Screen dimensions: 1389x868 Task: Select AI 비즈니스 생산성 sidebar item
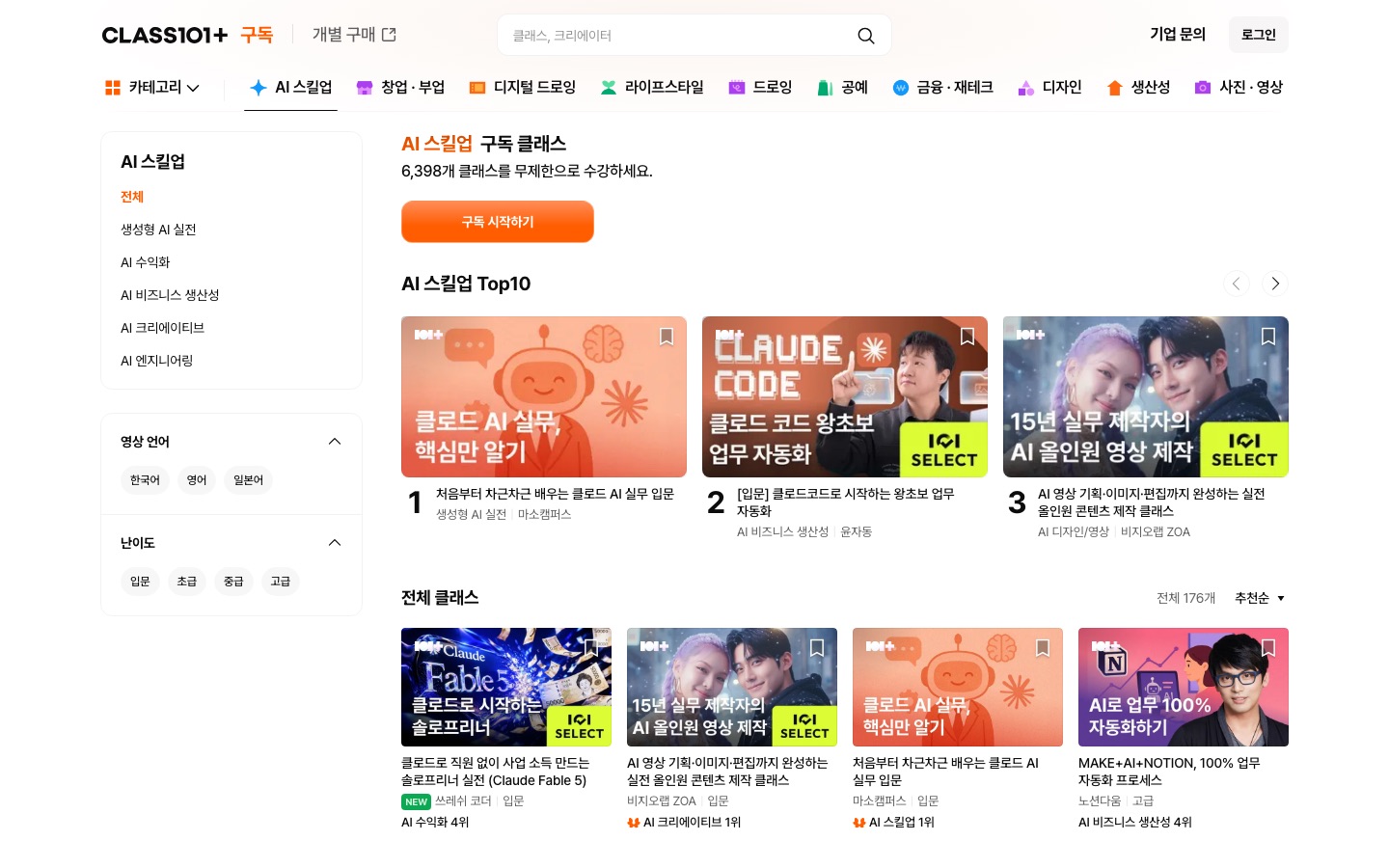coord(170,295)
